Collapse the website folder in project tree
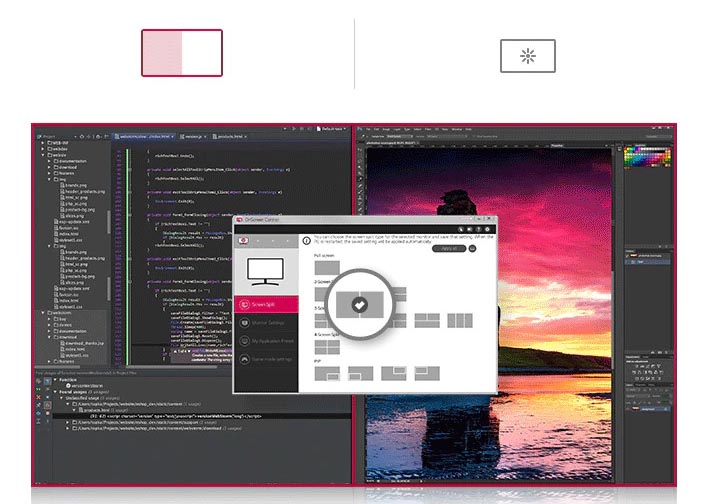This screenshot has height=504, width=713. [x=43, y=155]
